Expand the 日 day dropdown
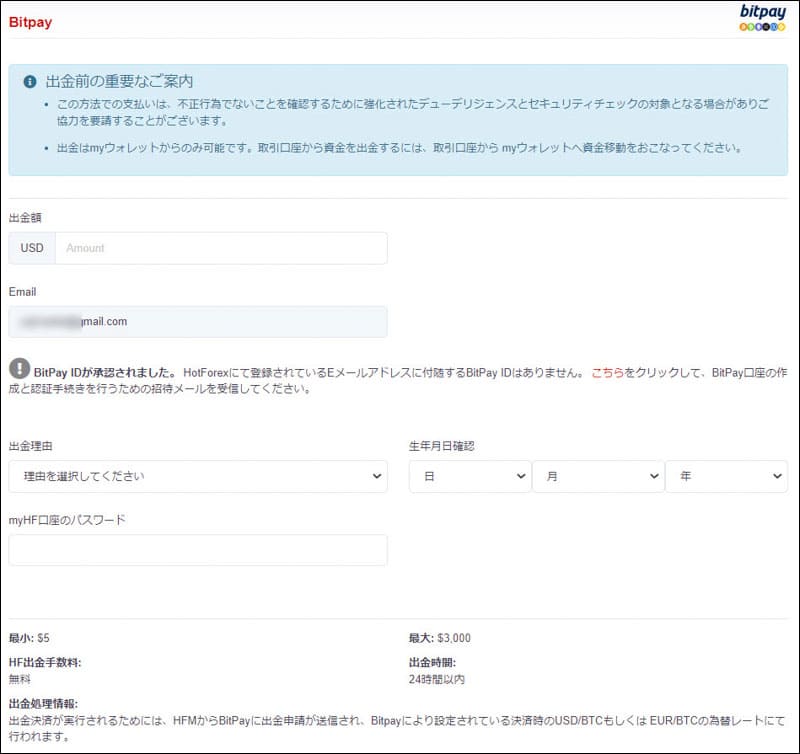The width and height of the screenshot is (800, 754). 469,477
